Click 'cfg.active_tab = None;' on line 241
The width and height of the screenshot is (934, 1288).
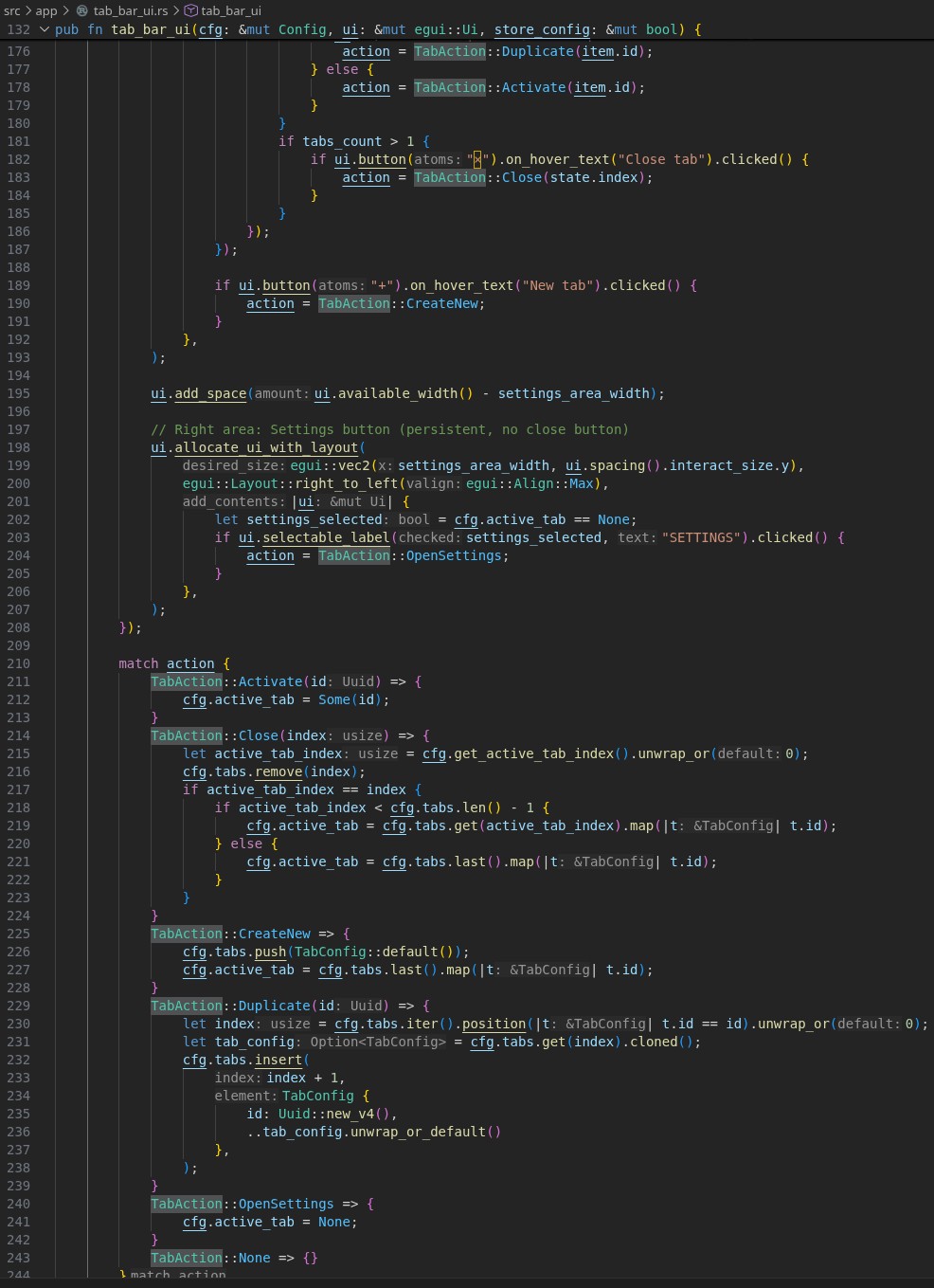[270, 1222]
